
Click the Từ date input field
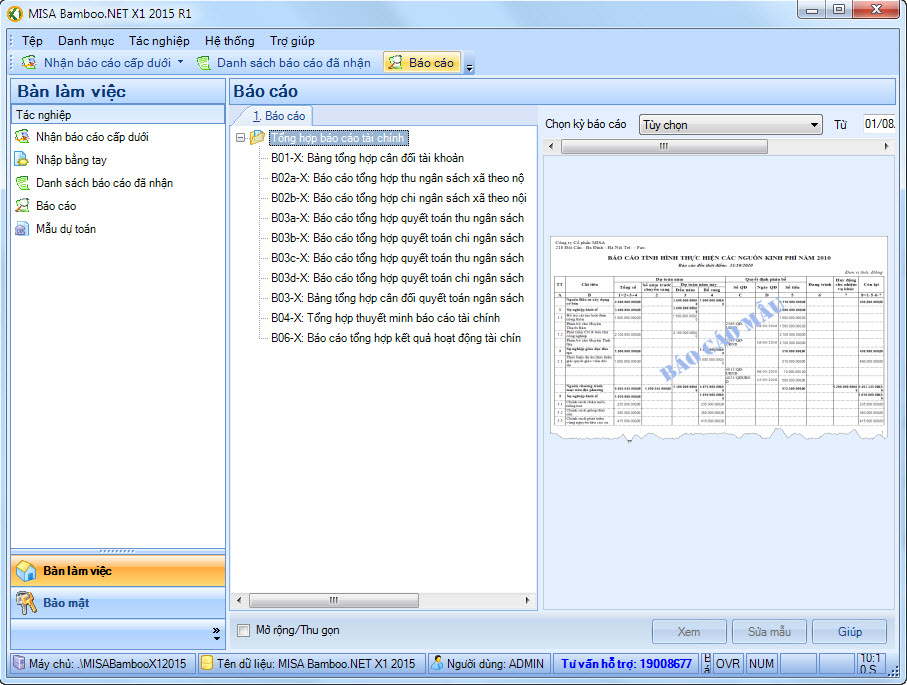879,124
